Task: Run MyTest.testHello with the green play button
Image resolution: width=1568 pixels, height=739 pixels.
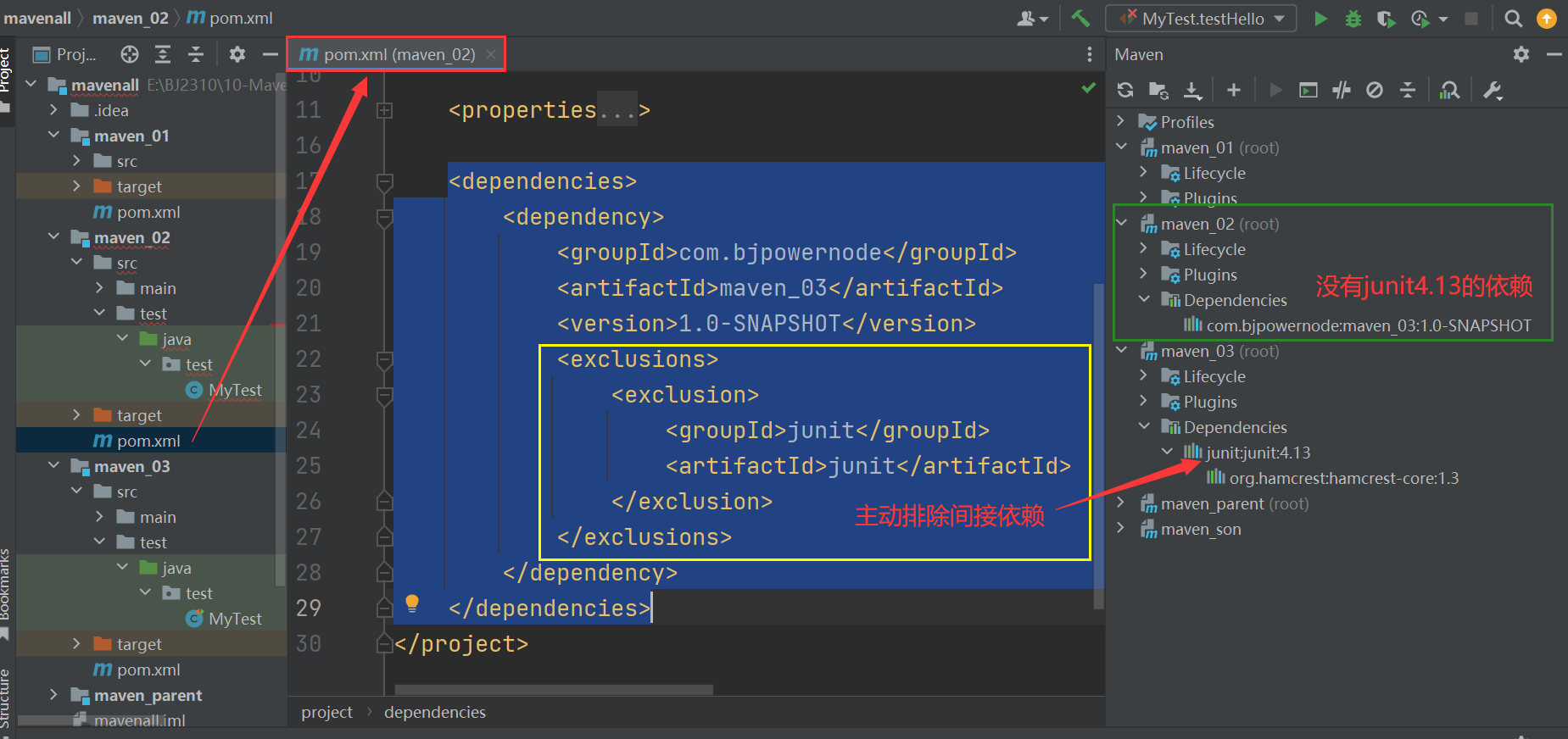Action: tap(1320, 18)
